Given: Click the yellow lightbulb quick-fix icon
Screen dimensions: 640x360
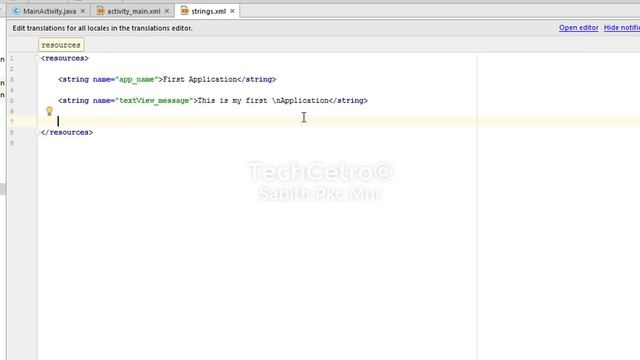Looking at the screenshot, I should pyautogui.click(x=49, y=111).
